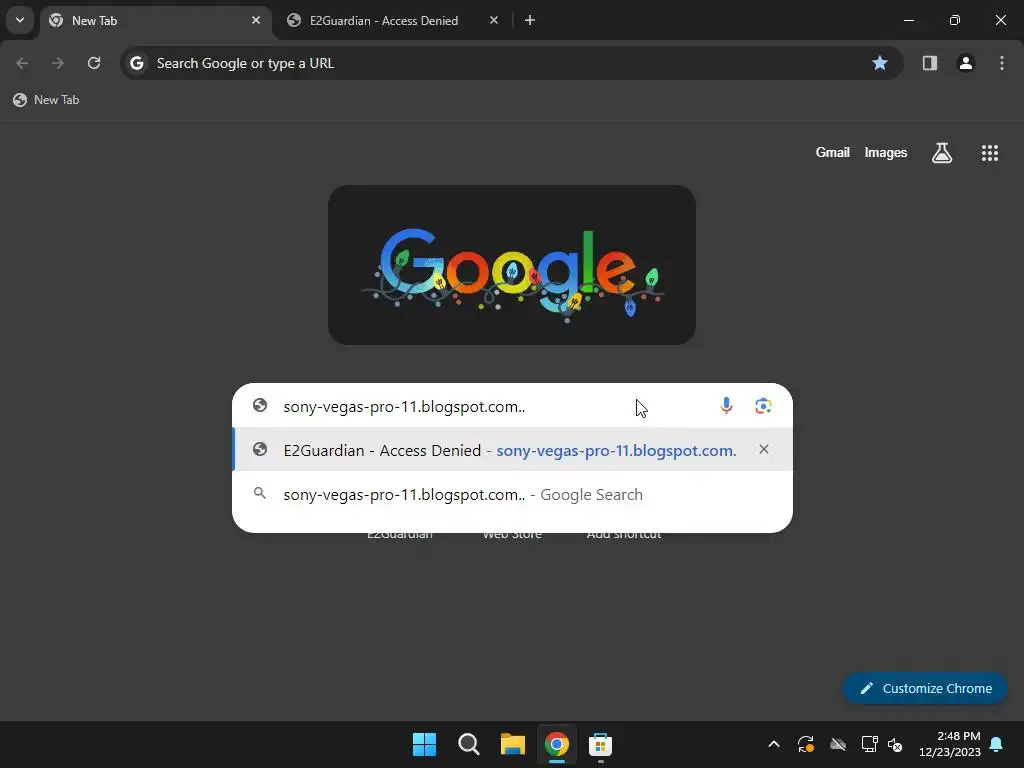
Task: Switch to the New Tab tab
Action: click(x=157, y=20)
